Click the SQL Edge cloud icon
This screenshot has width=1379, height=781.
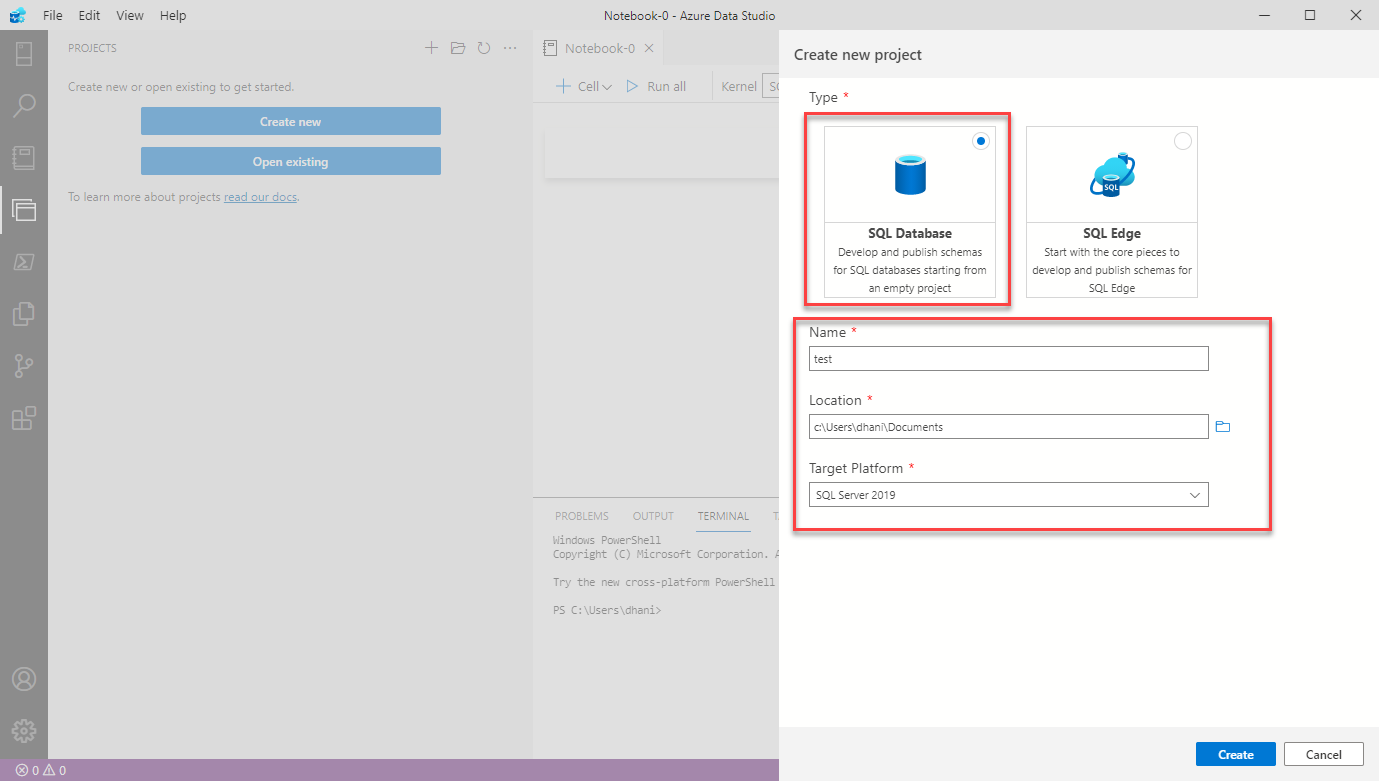(x=1111, y=174)
